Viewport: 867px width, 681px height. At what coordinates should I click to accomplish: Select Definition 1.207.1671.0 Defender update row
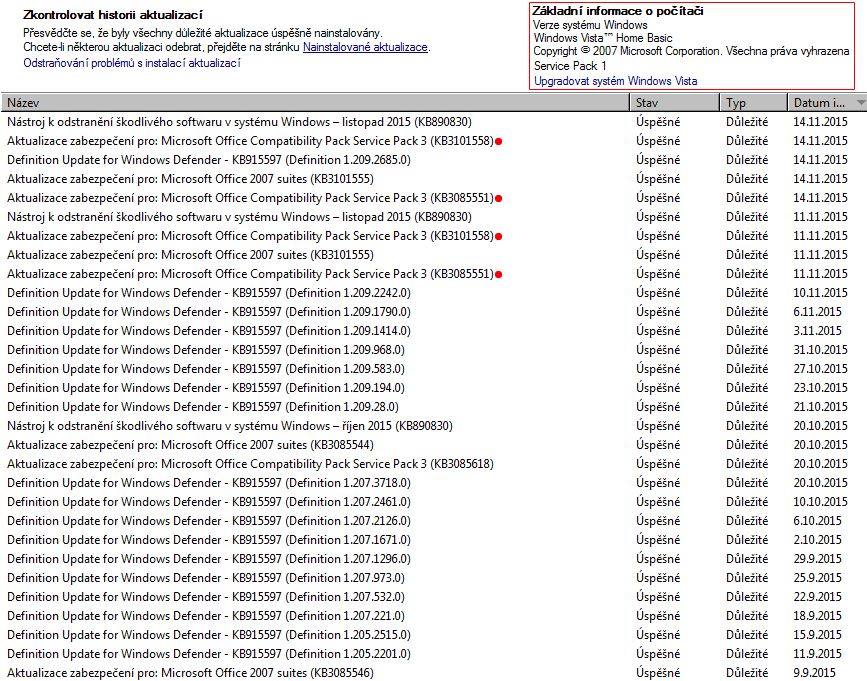click(434, 539)
